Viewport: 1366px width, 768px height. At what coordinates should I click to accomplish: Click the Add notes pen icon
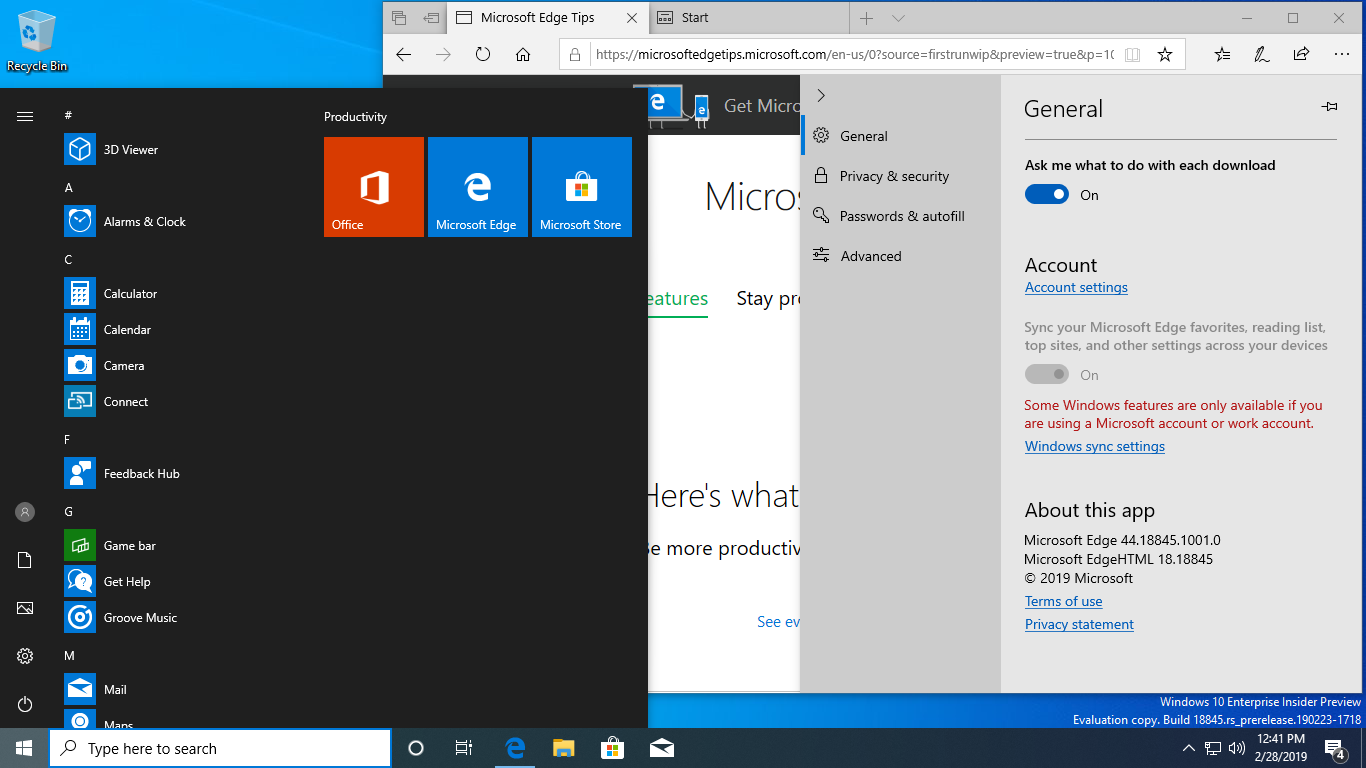[x=1262, y=55]
